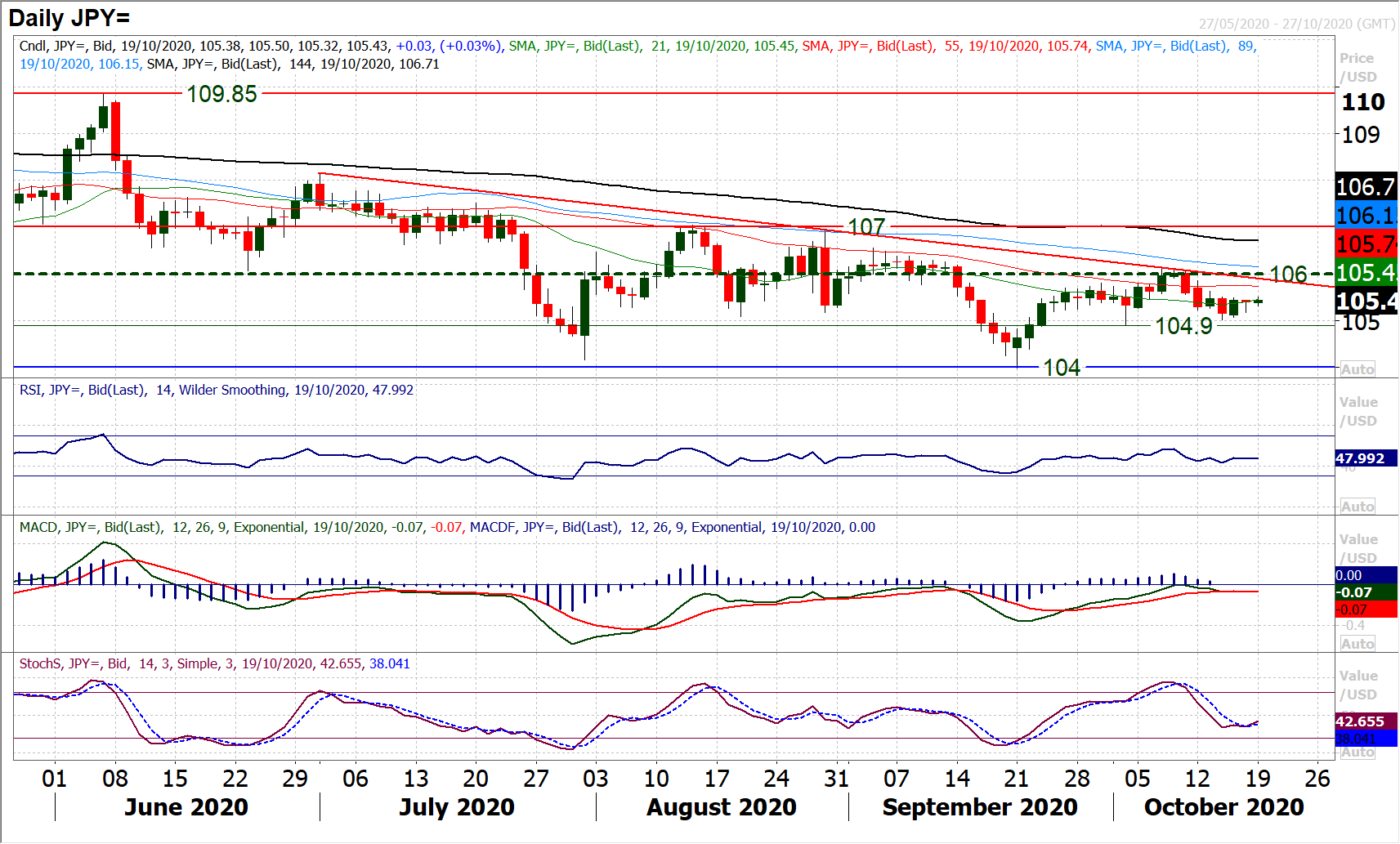Select the date range text at top right
The image size is (1400, 844).
(x=1296, y=24)
